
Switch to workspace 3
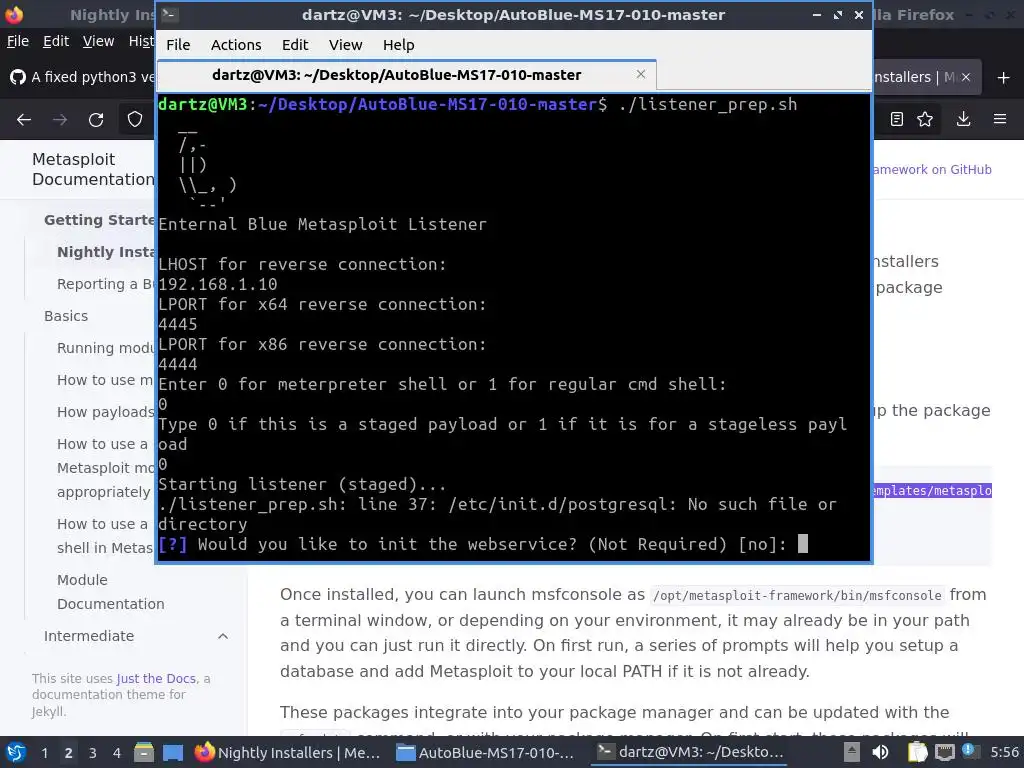93,752
